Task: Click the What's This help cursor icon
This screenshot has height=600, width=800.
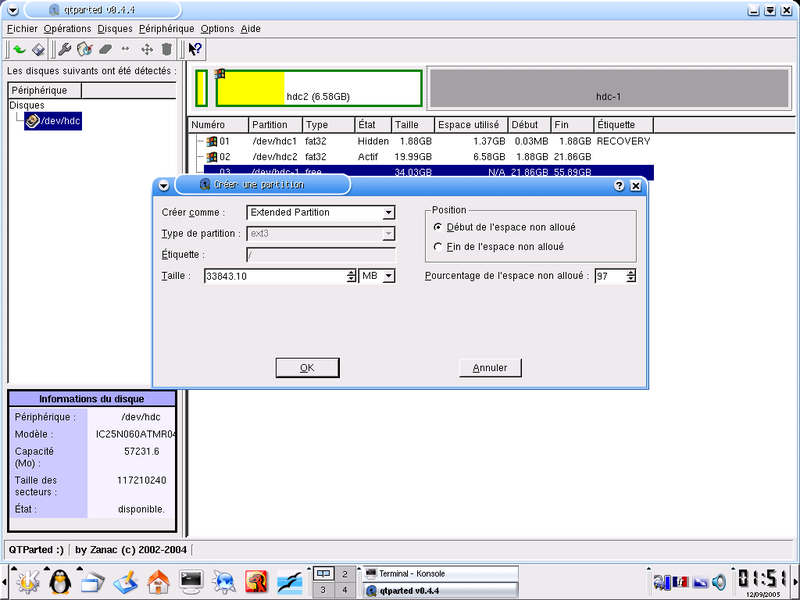Action: 195,49
